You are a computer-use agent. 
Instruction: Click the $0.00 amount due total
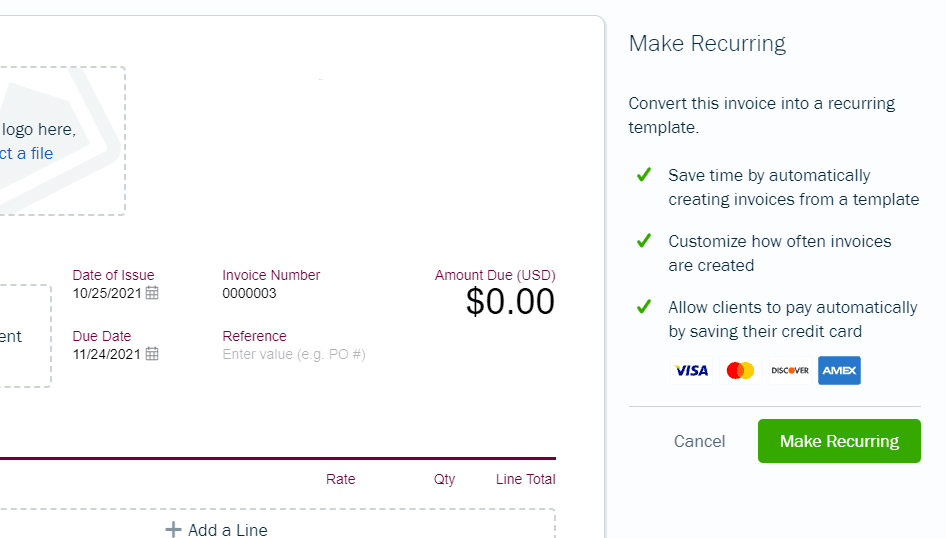click(510, 302)
